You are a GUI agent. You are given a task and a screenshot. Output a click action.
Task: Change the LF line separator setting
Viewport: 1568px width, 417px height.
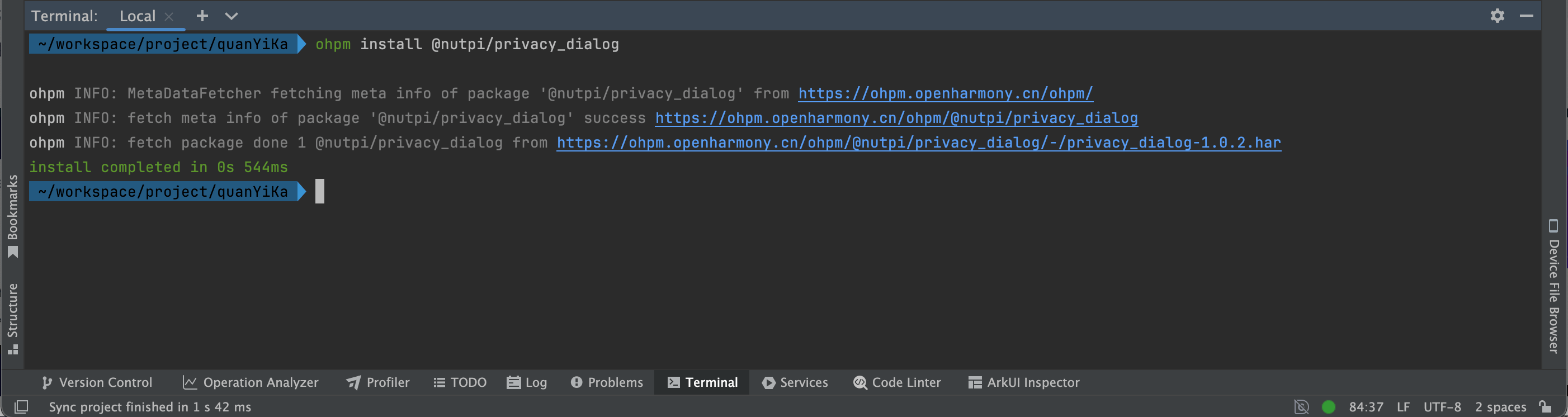coord(1403,406)
